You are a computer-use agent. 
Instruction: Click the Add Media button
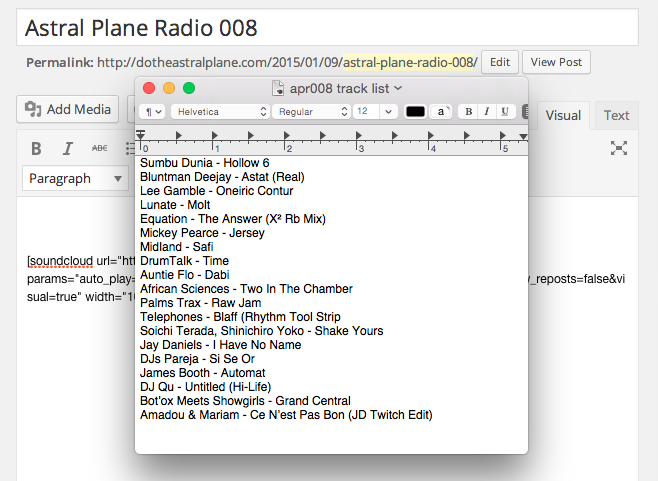tap(68, 109)
